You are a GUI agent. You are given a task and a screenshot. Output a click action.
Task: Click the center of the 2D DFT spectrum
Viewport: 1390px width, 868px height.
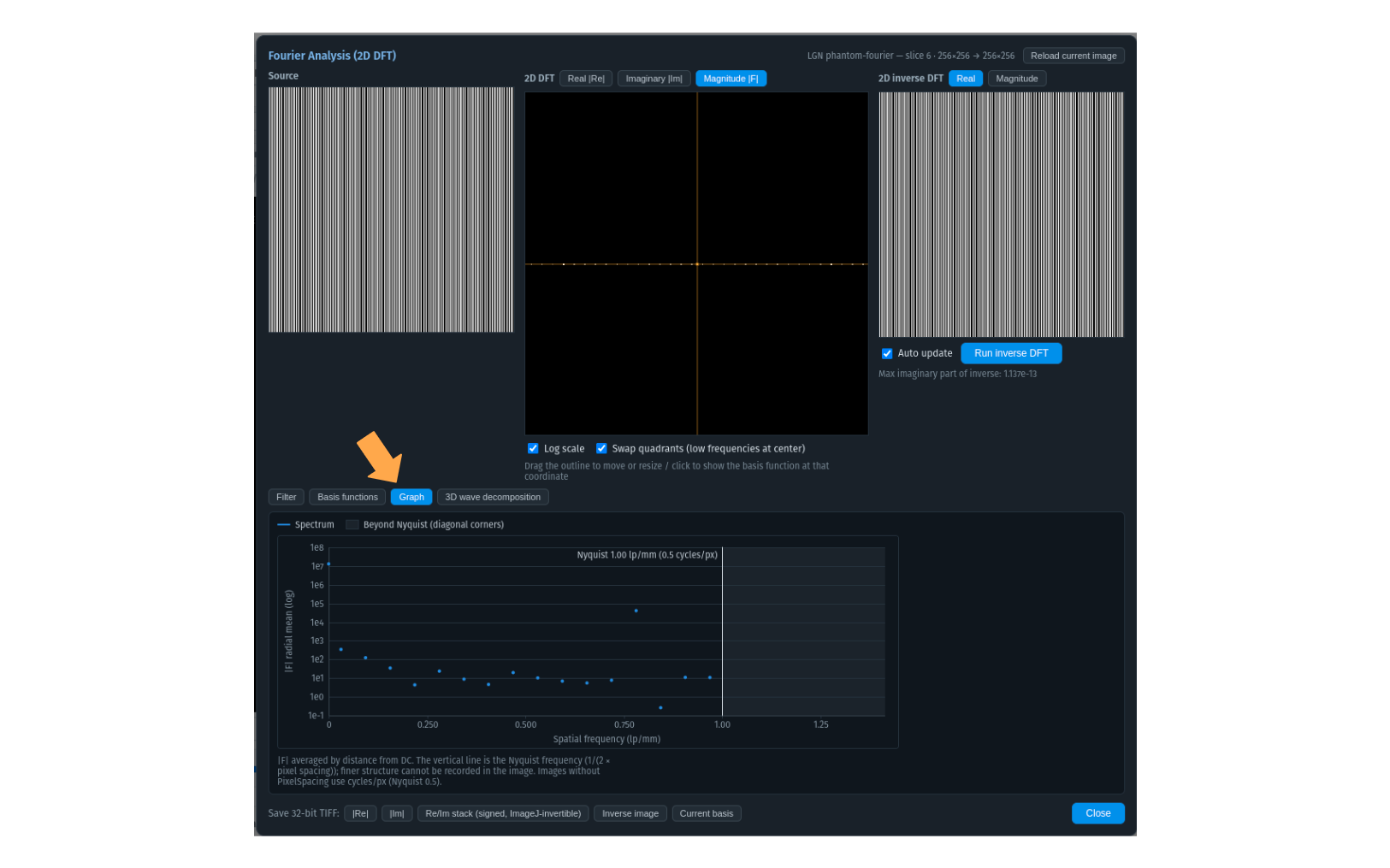click(697, 264)
